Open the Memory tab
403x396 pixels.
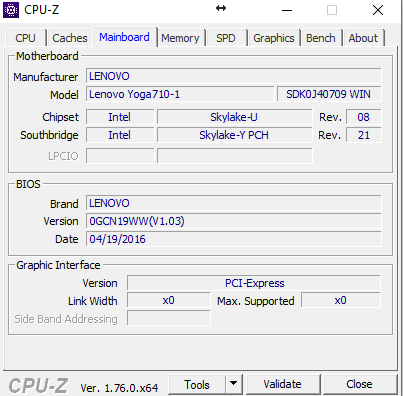180,38
